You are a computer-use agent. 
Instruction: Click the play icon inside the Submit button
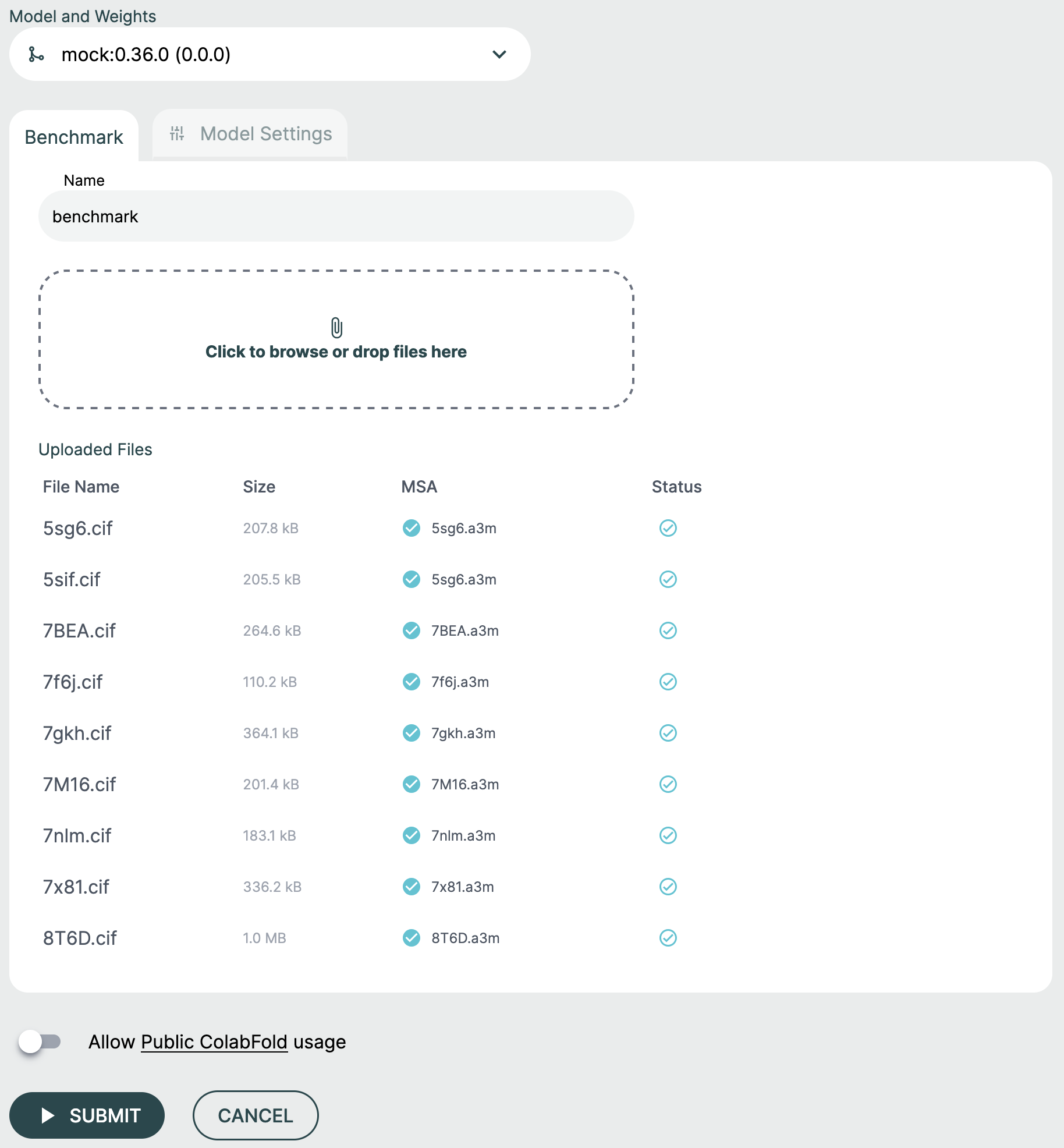click(x=47, y=1115)
